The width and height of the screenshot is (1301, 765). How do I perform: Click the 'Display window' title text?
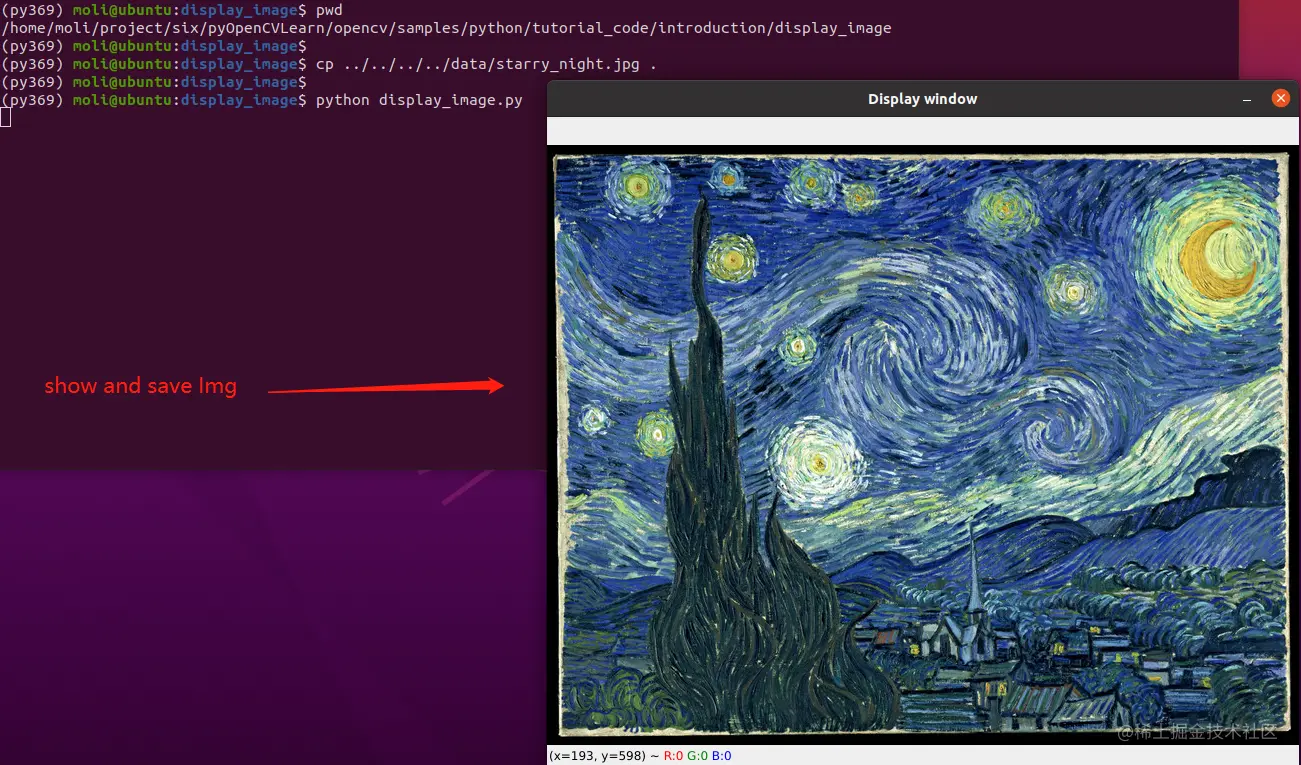coord(922,99)
